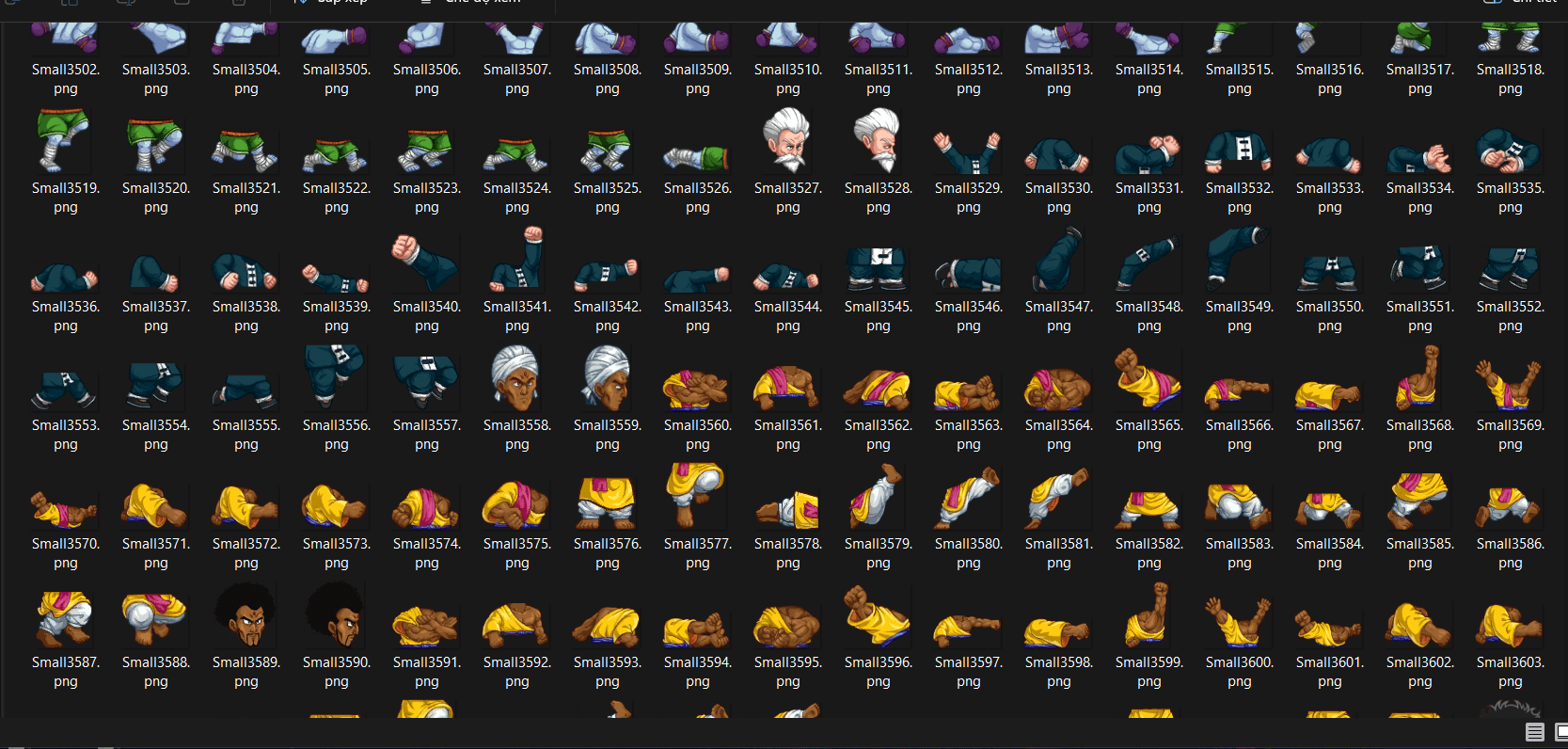
Task: Select the Small3587.png white pants sprite
Action: click(x=65, y=619)
